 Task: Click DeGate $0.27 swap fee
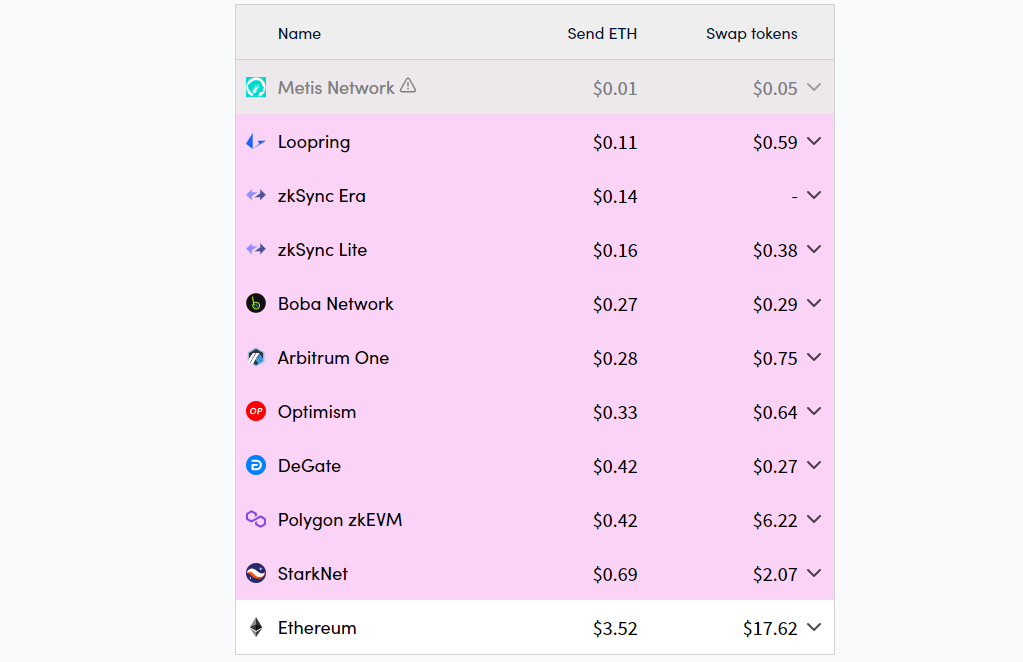tap(775, 466)
